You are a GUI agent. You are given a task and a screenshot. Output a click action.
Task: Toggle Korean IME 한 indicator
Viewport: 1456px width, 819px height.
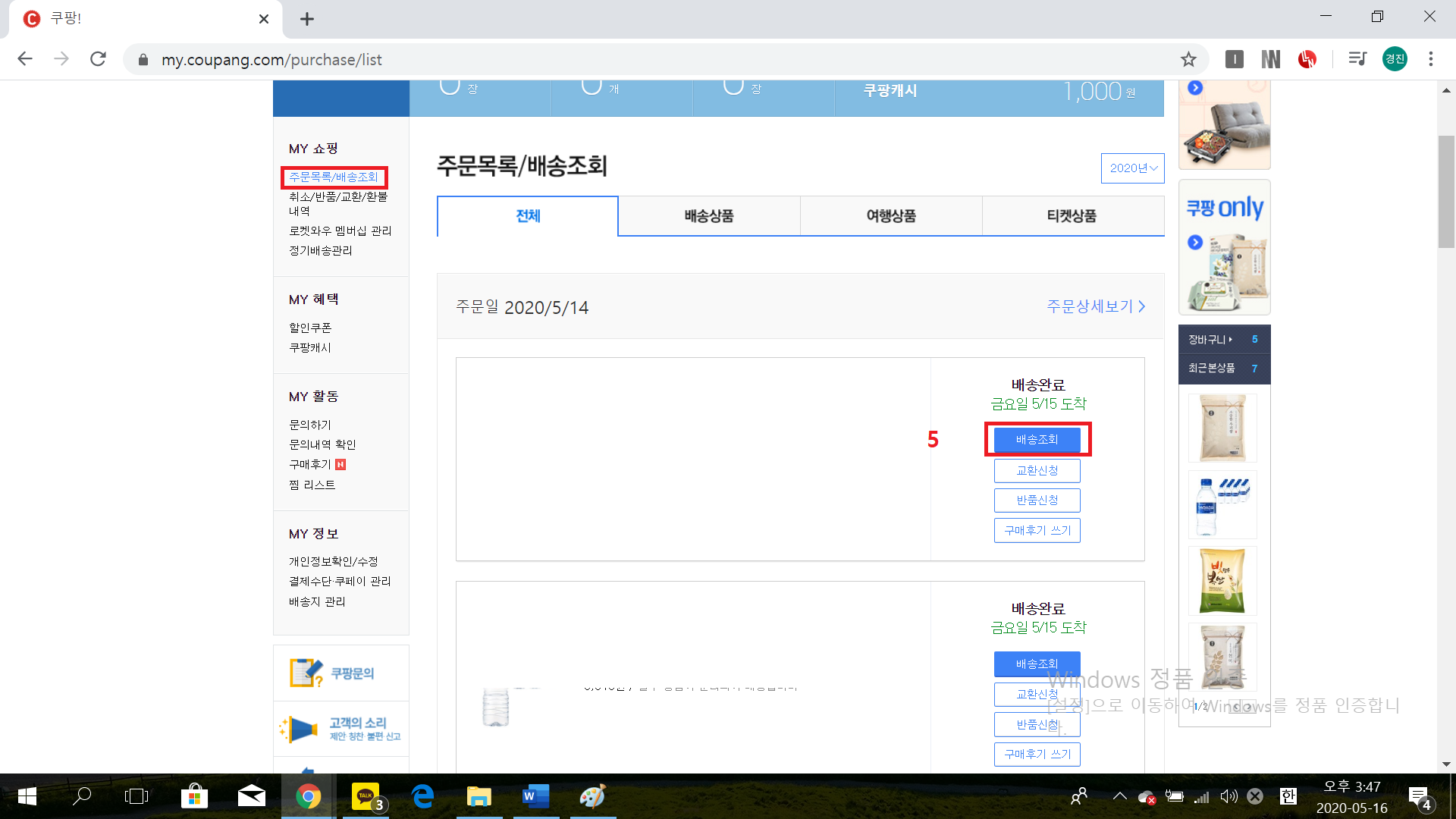pos(1288,796)
